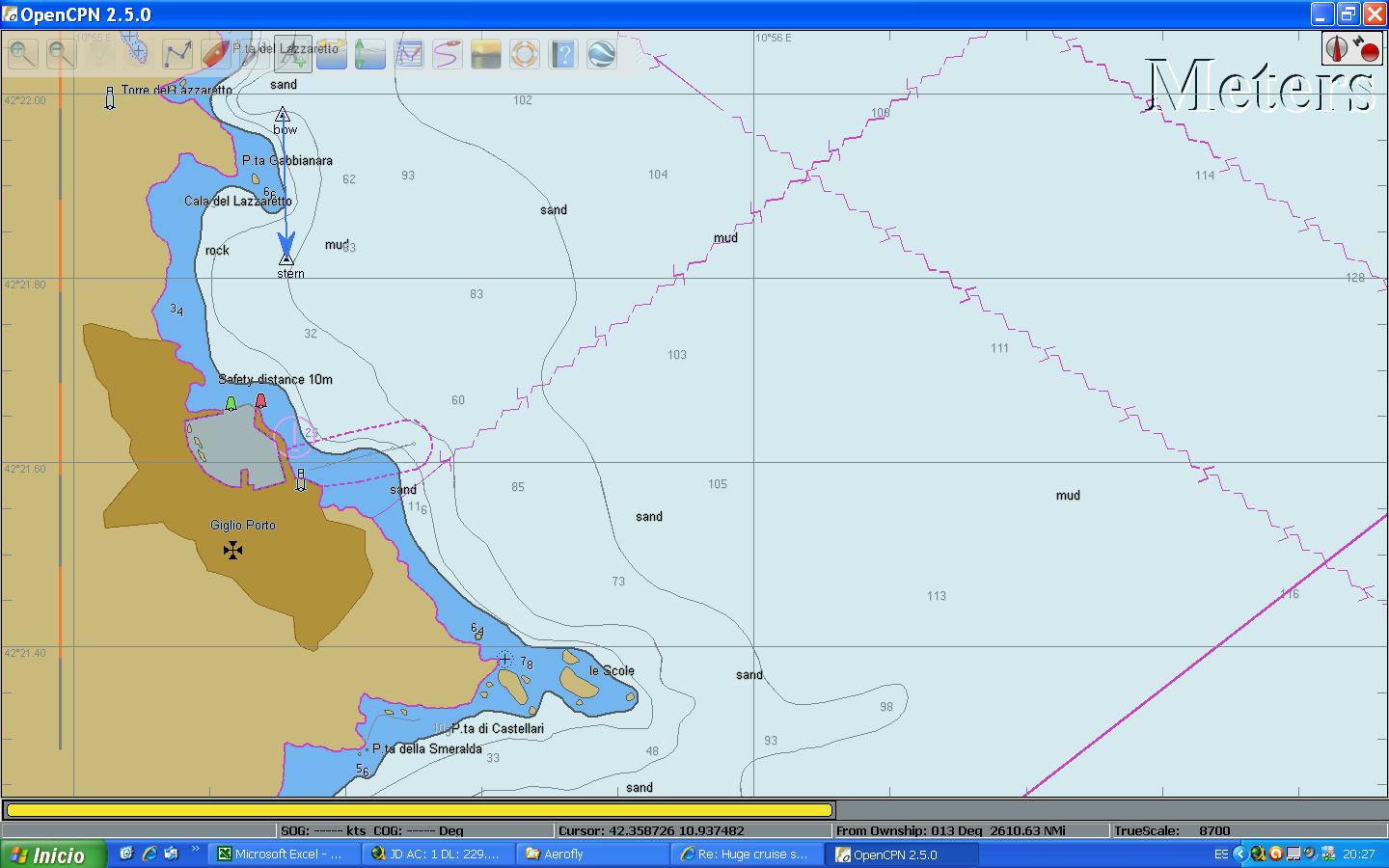
Task: Toggle Show ENC Text icon
Action: [293, 54]
